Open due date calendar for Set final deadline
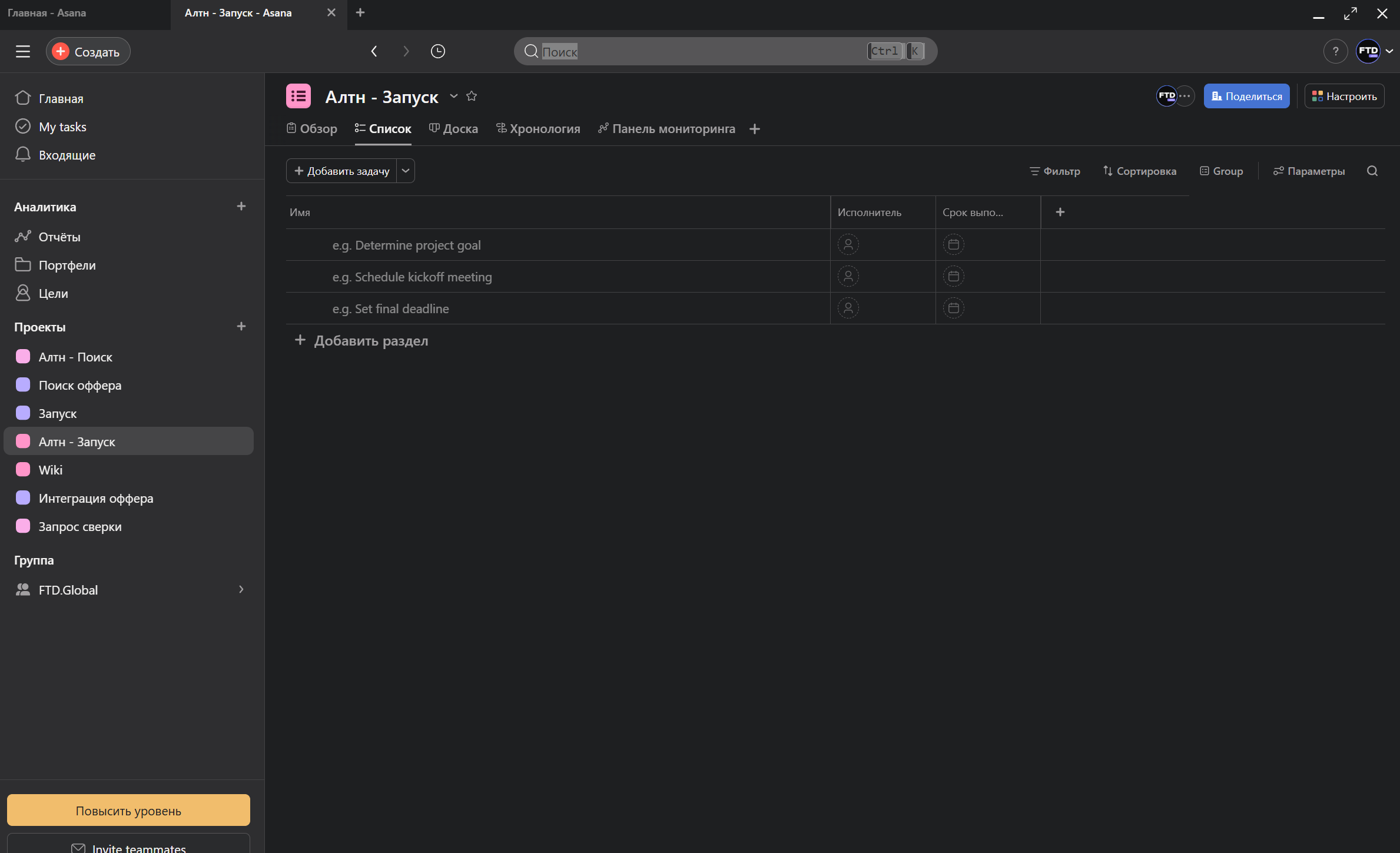The height and width of the screenshot is (853, 1400). click(953, 308)
